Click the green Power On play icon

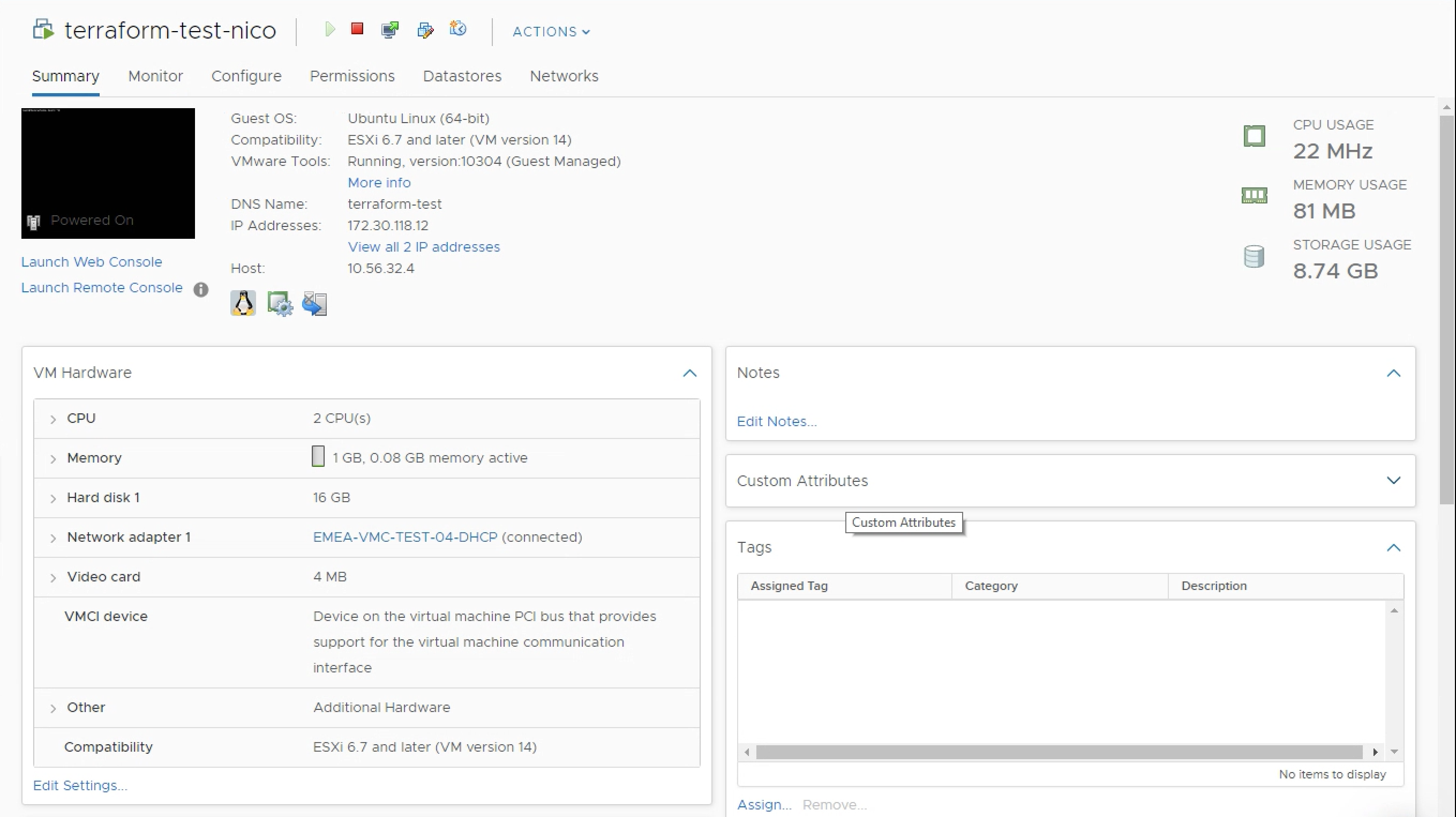coord(330,29)
